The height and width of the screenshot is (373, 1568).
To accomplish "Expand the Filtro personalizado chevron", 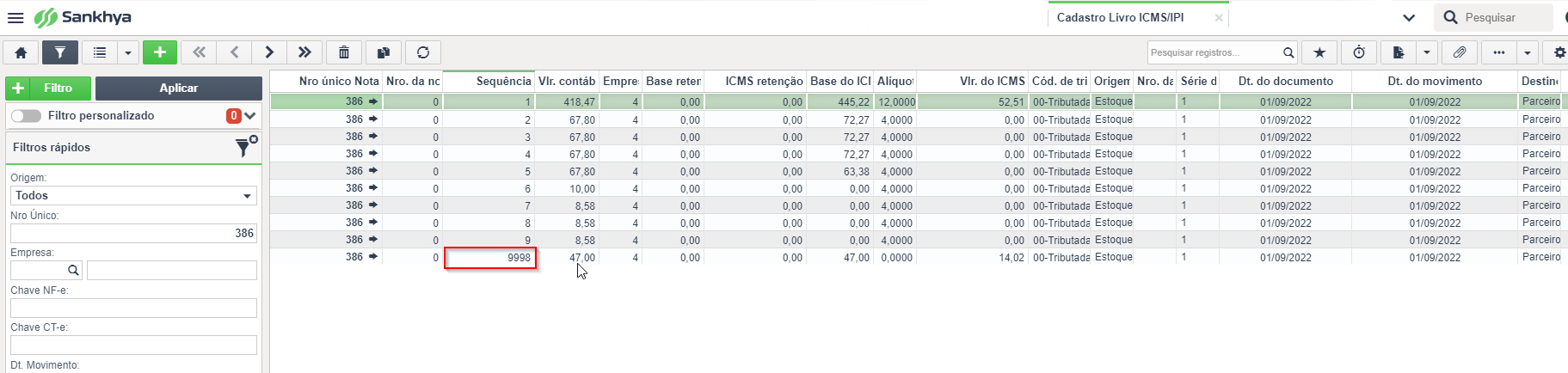I will (x=250, y=115).
